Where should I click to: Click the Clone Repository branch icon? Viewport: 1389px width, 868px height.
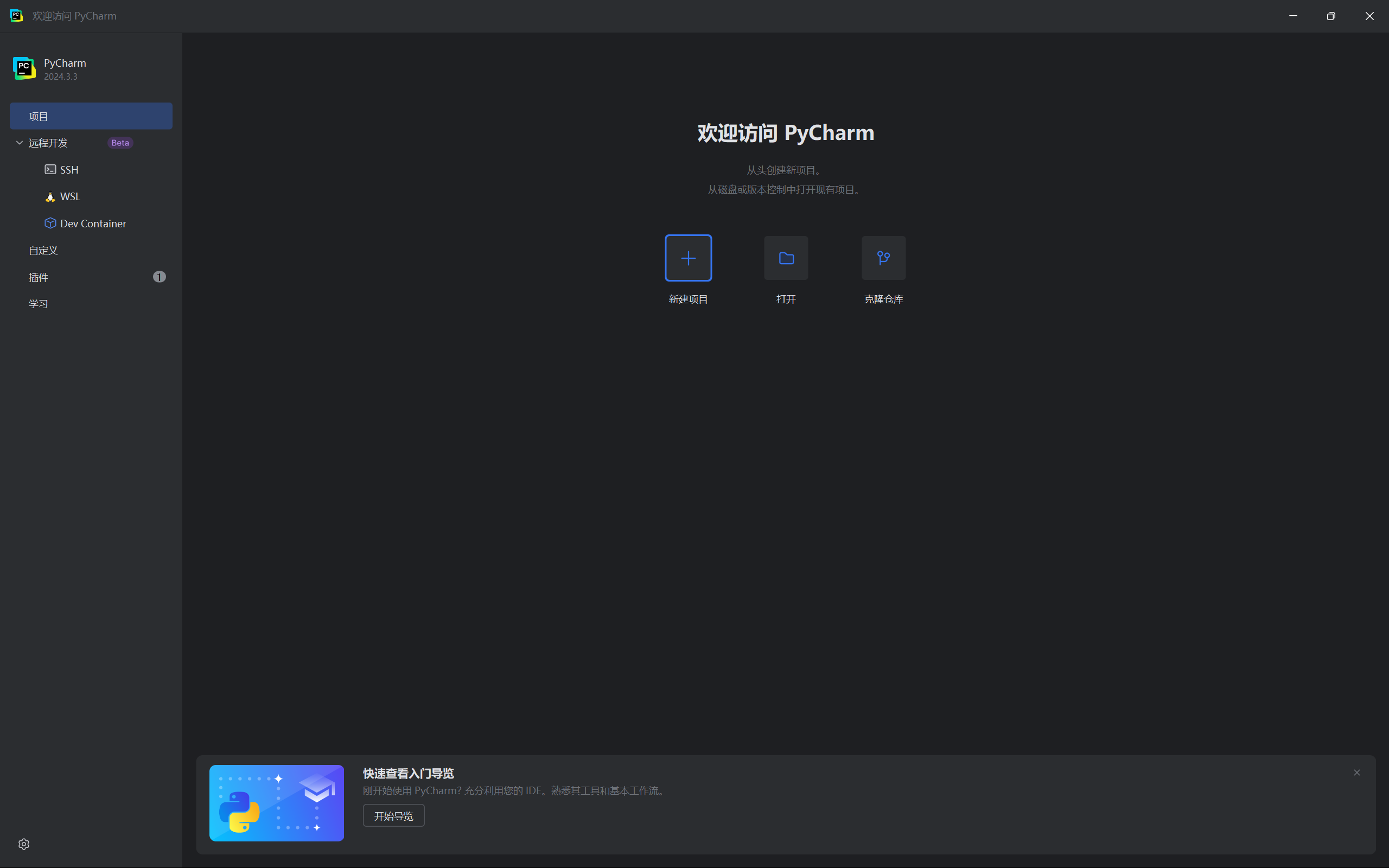click(x=883, y=258)
